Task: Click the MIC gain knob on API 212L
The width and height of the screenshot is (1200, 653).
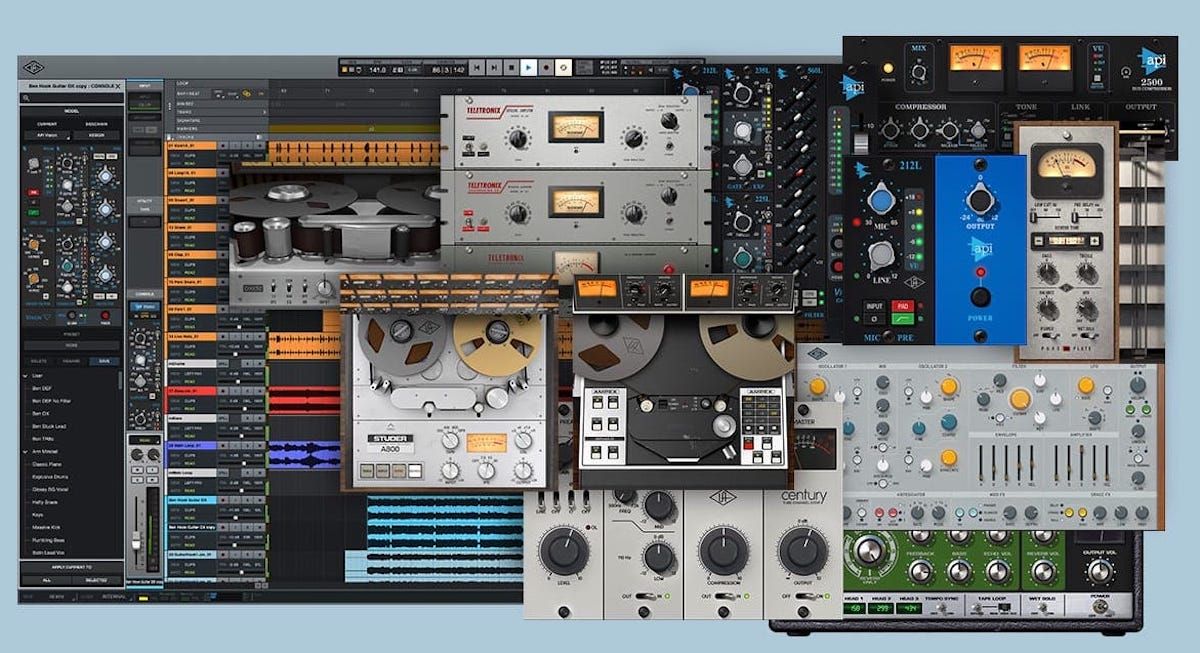Action: point(881,199)
